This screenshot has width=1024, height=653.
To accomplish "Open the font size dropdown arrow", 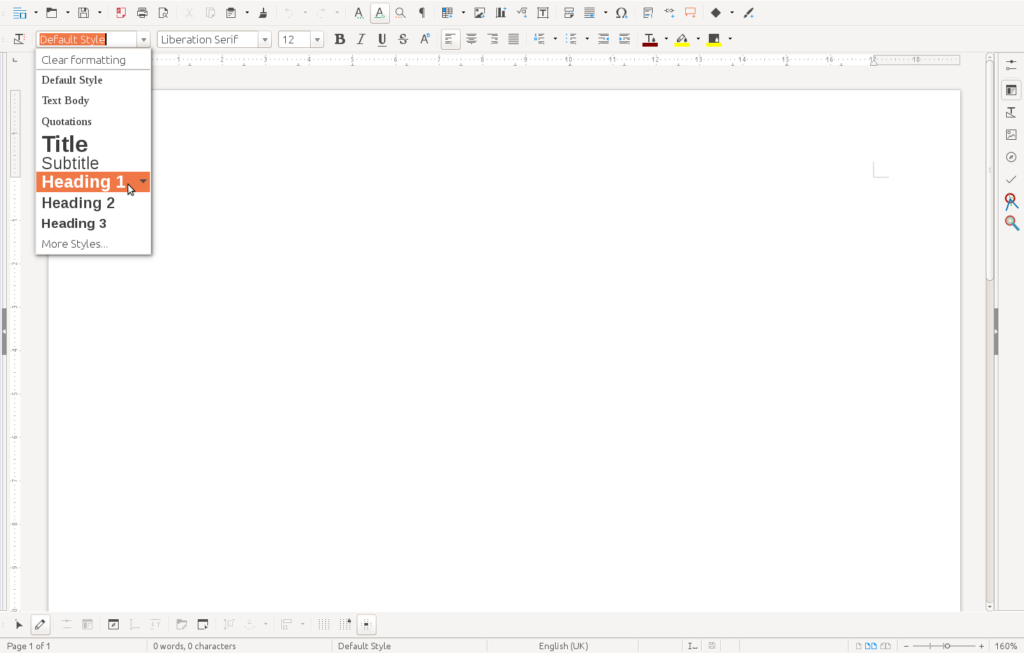I will point(317,40).
